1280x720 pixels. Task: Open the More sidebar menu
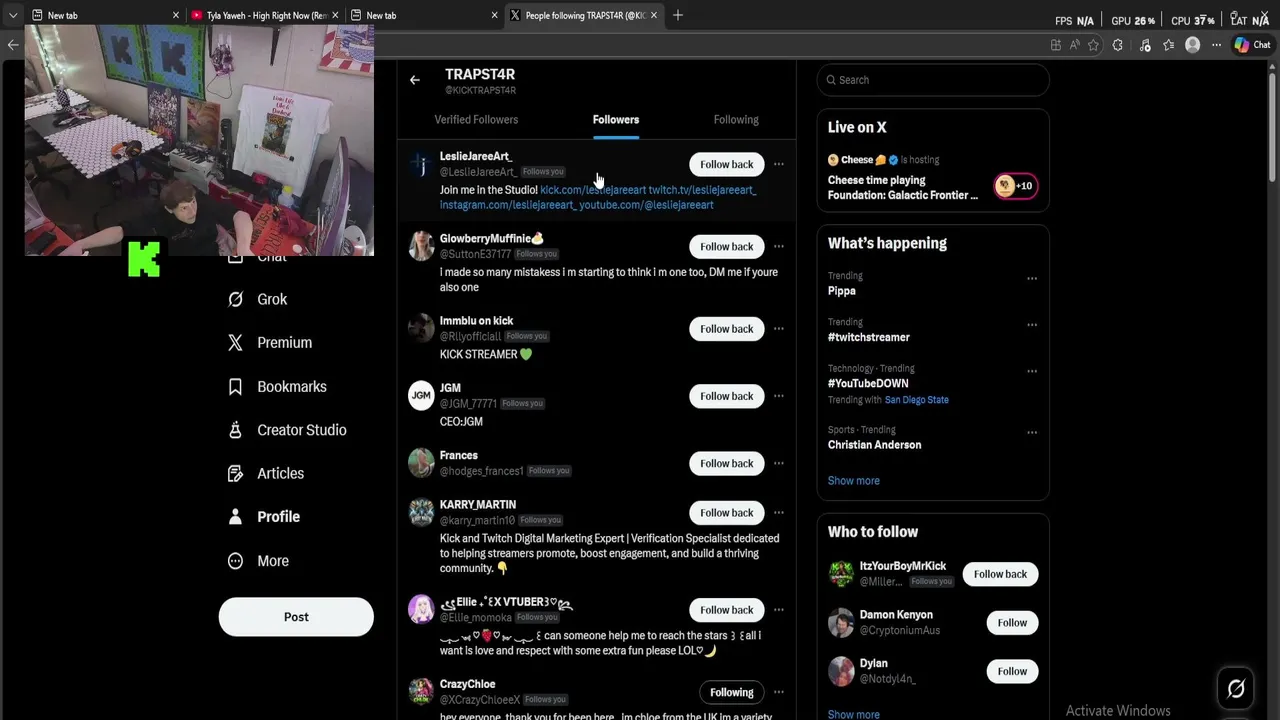coord(258,561)
